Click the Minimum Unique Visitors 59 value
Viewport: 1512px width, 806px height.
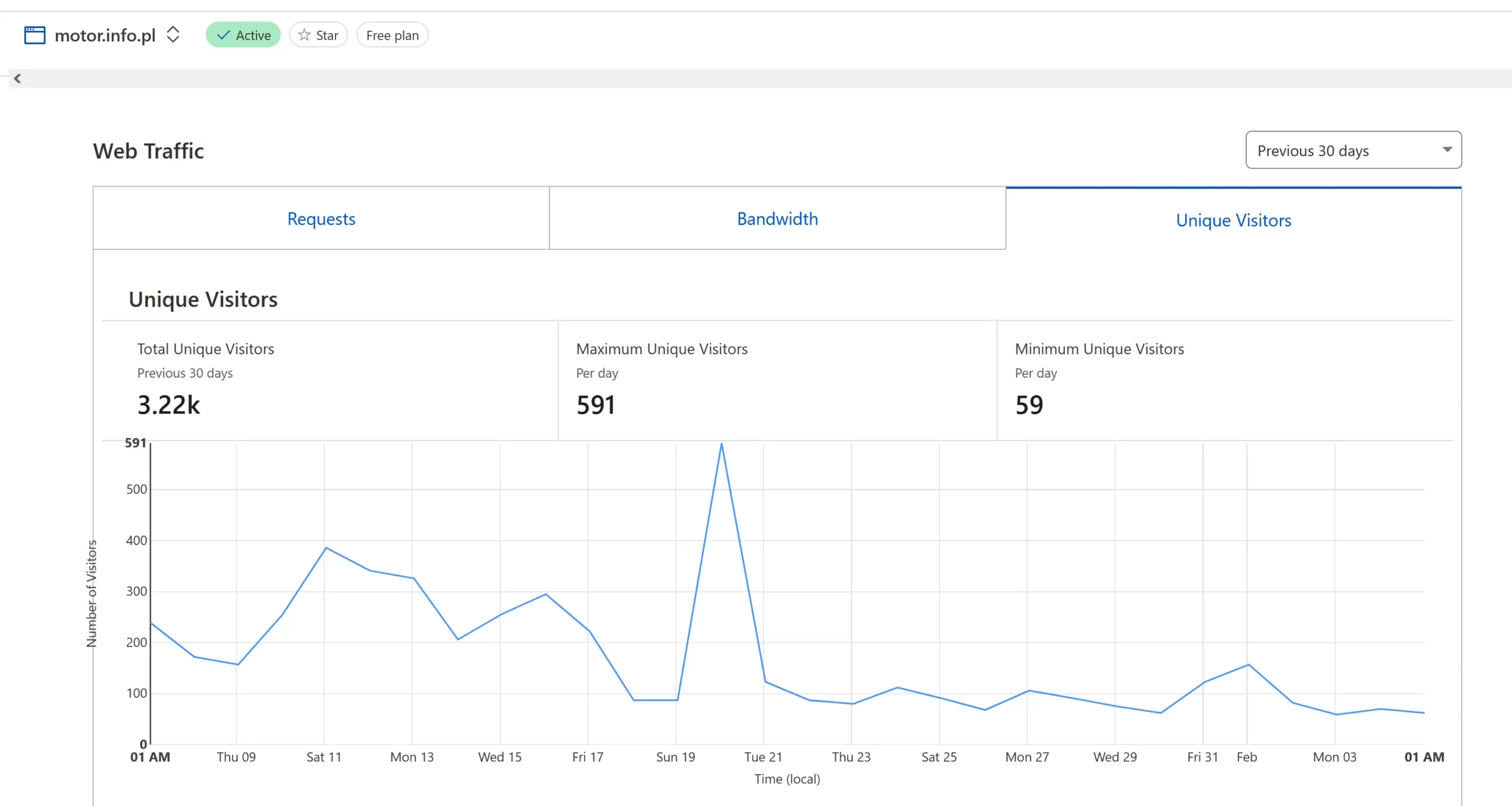[1029, 405]
